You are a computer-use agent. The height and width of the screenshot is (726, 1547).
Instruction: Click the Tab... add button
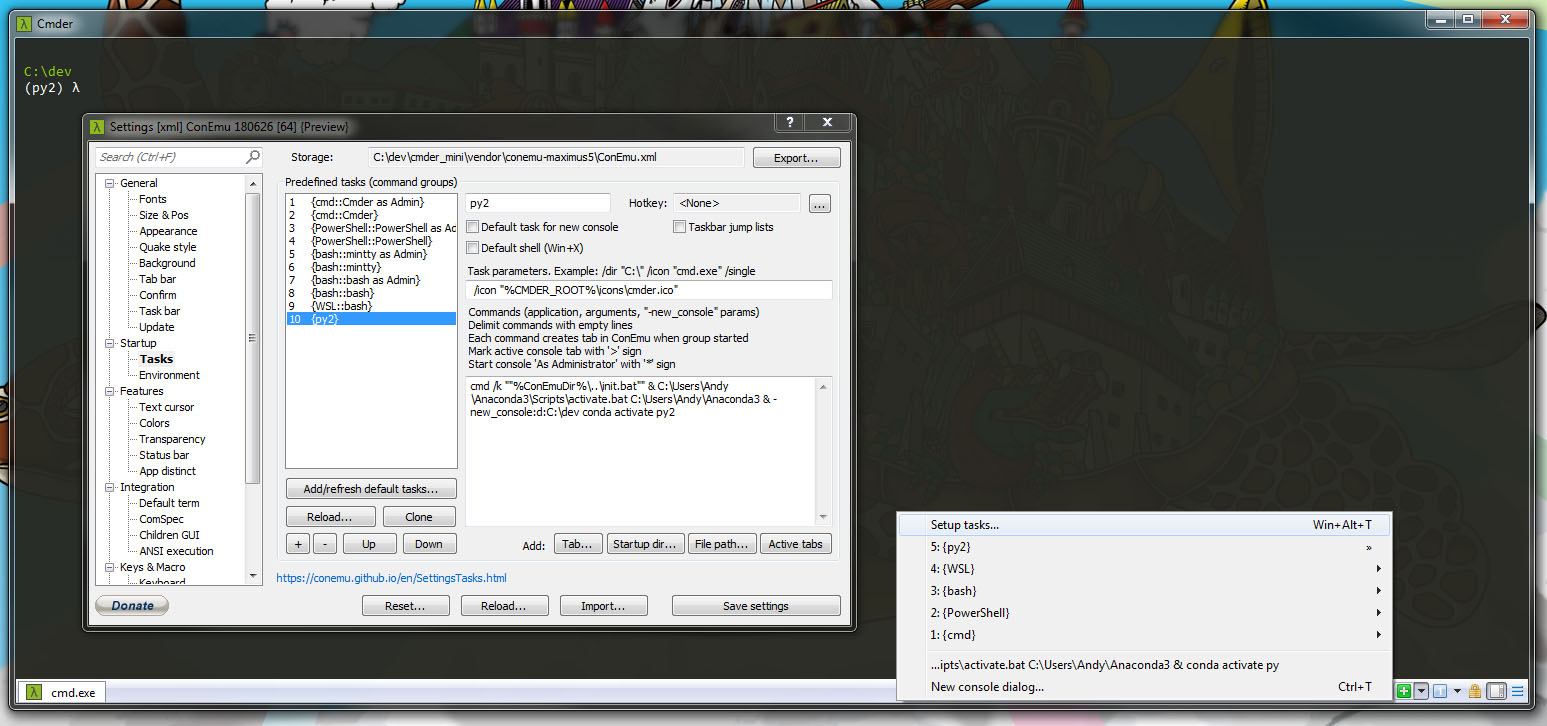[578, 544]
